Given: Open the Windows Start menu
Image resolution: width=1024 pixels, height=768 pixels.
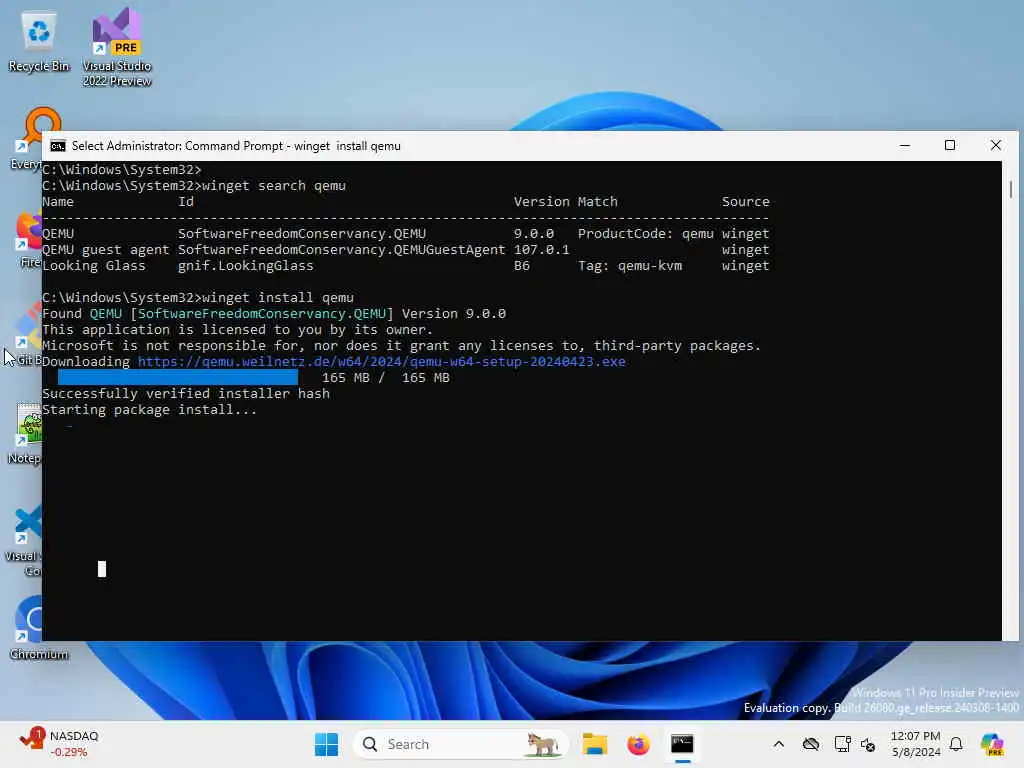Looking at the screenshot, I should pyautogui.click(x=327, y=744).
